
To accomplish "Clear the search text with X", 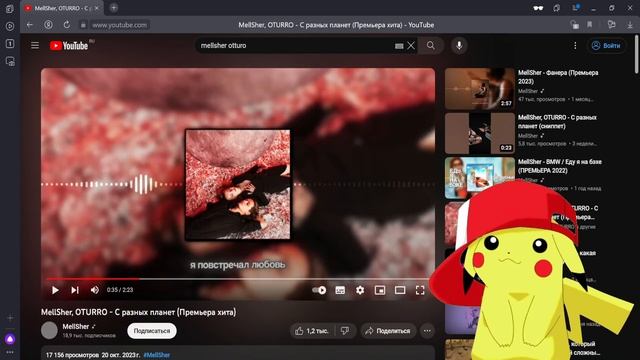I will point(411,46).
